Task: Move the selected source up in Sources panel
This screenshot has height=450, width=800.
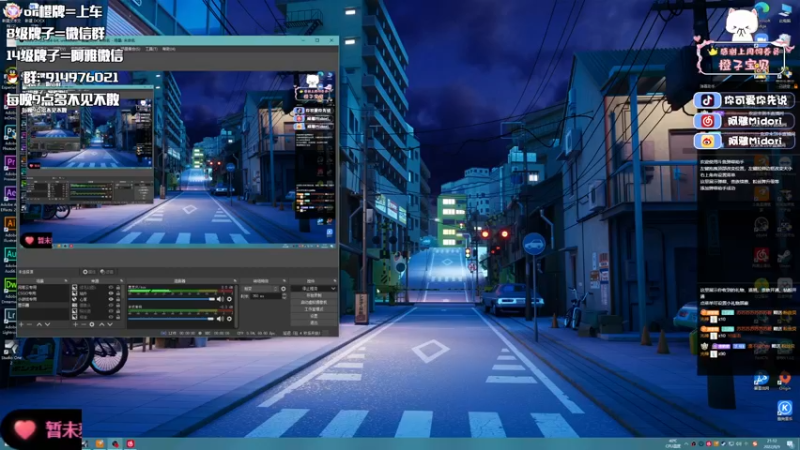Action: pyautogui.click(x=102, y=324)
